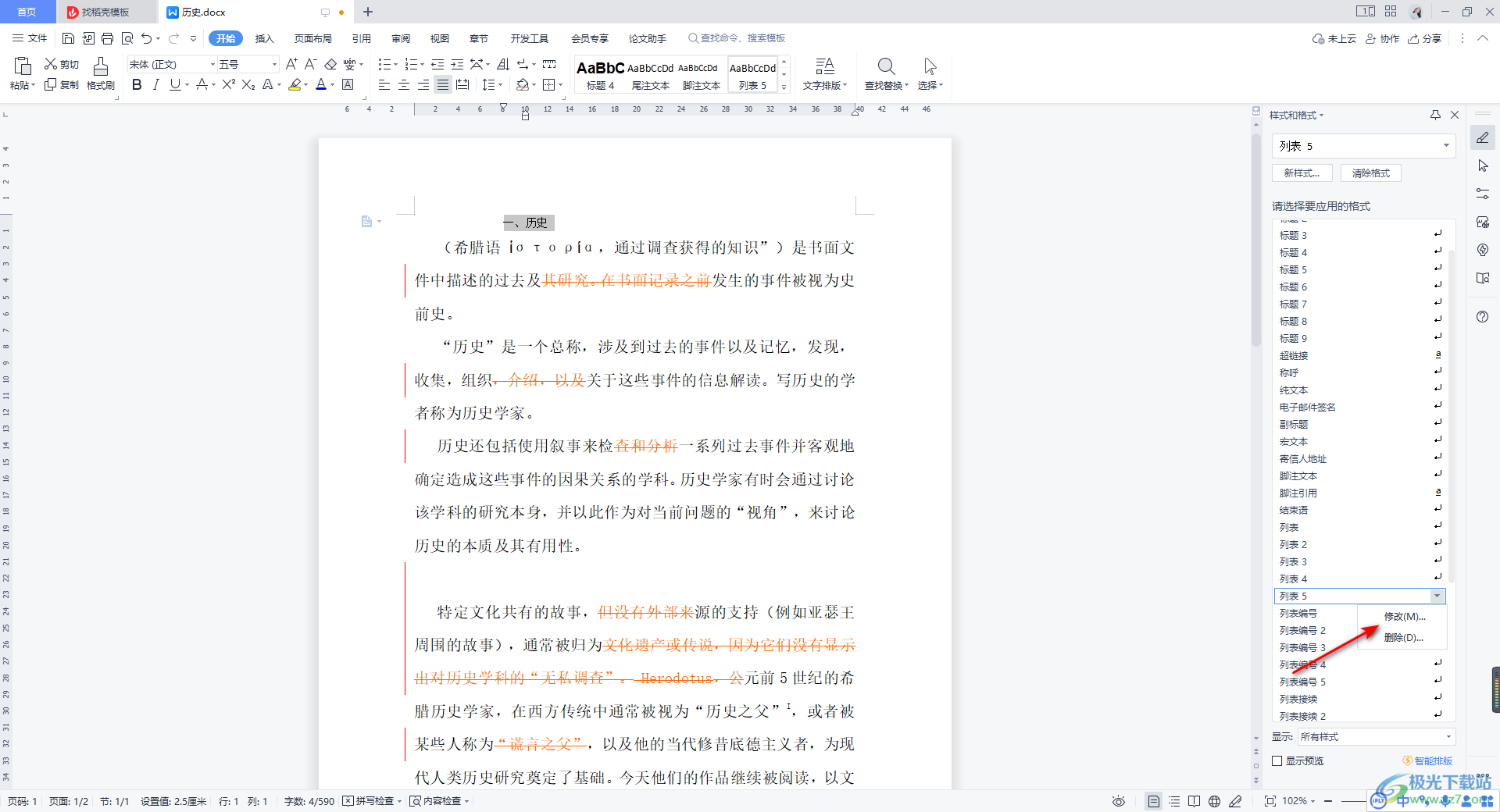This screenshot has height=812, width=1500.
Task: Toggle justify alignment button
Action: pos(443,84)
